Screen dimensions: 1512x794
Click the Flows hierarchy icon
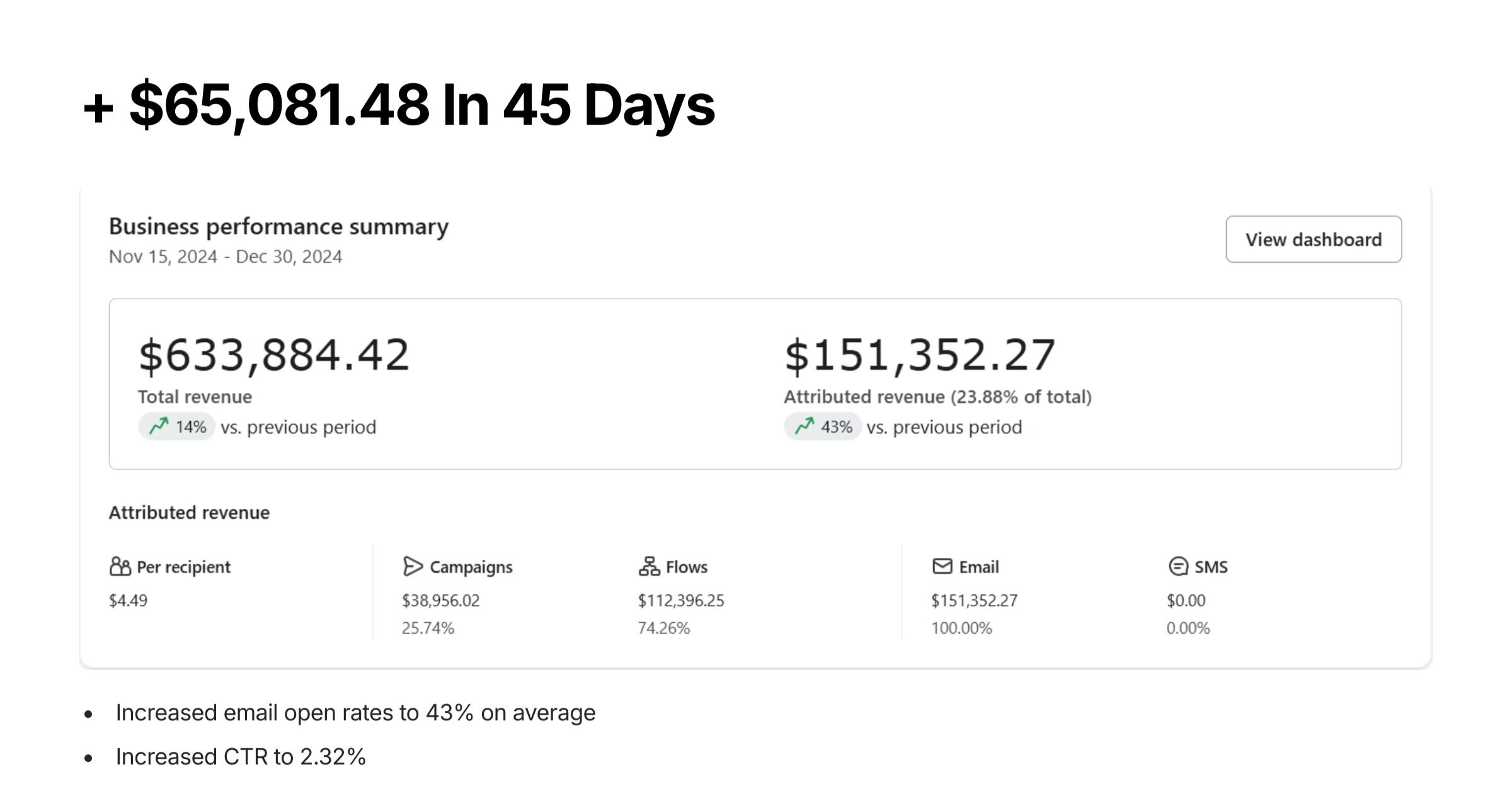click(649, 566)
